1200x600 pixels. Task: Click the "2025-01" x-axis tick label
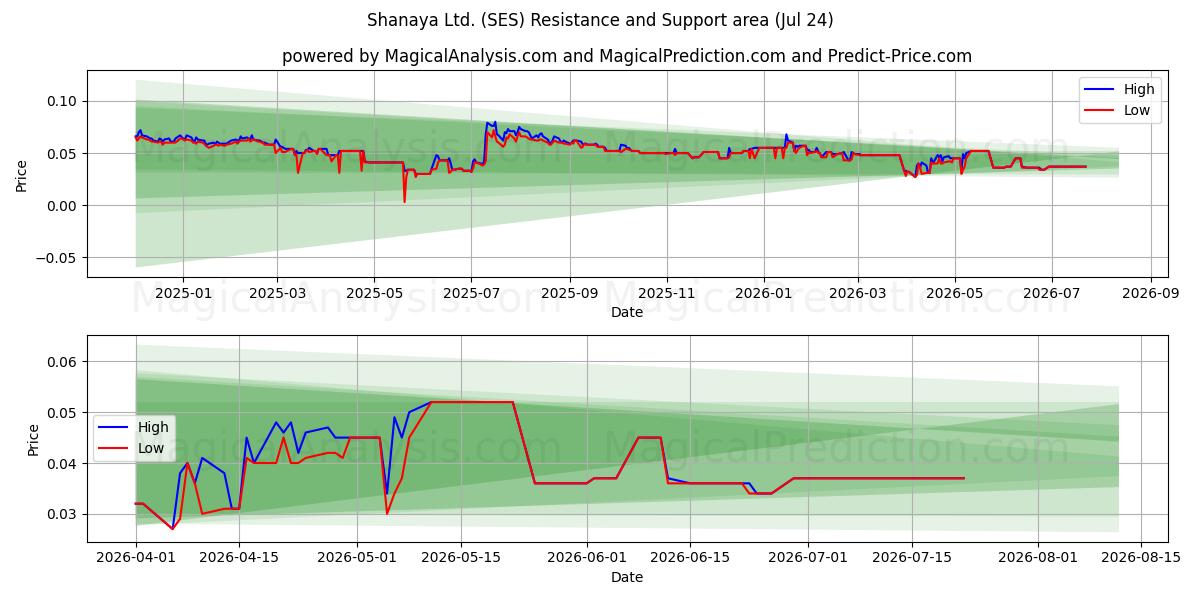(183, 294)
